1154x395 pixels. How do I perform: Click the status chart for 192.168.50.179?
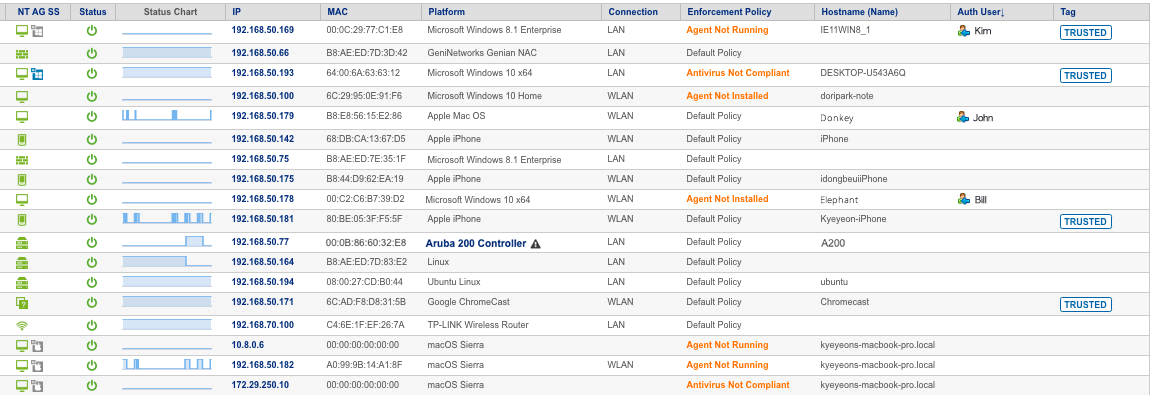[x=167, y=115]
